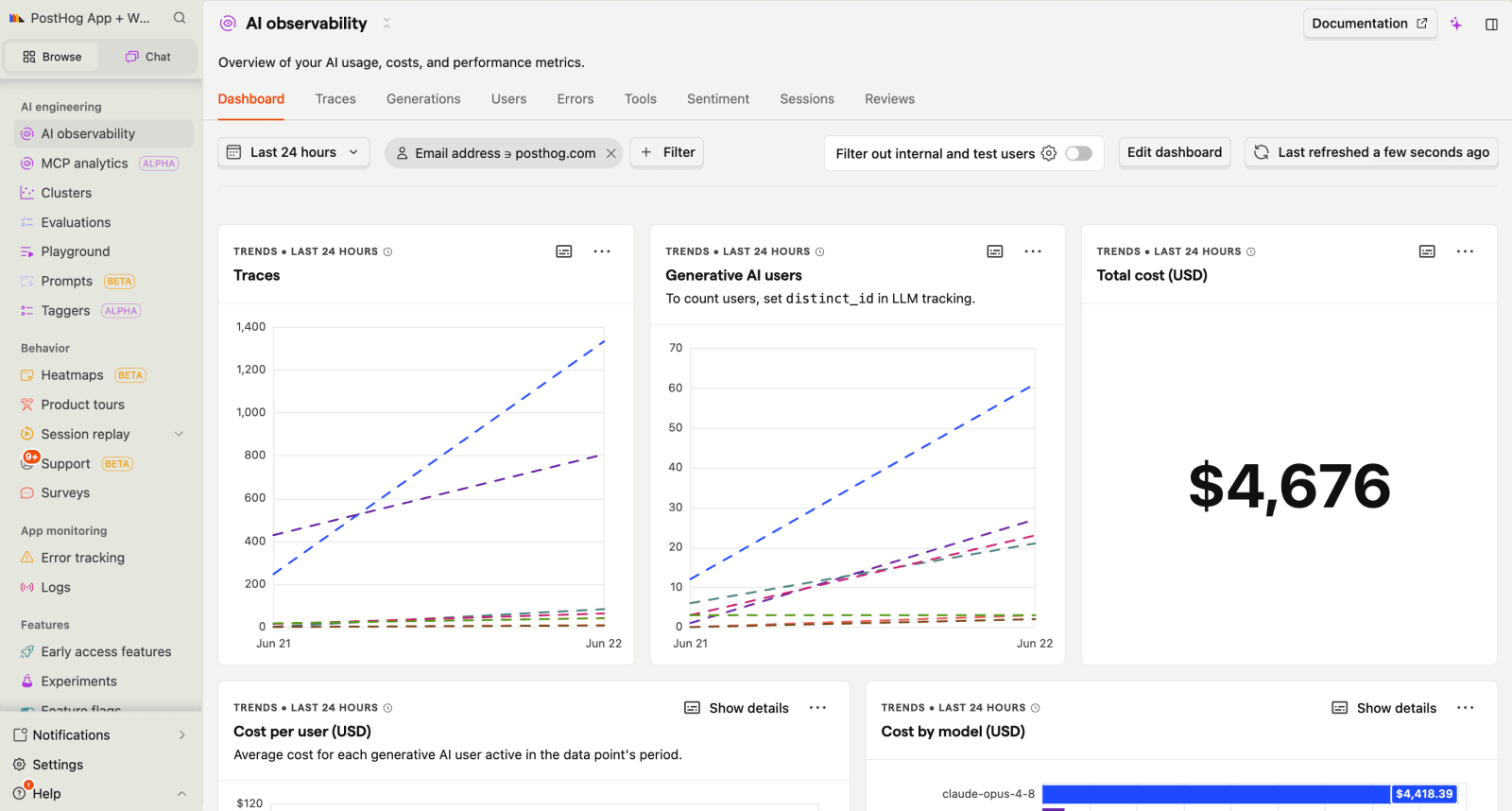1512x811 pixels.
Task: Click the Surveys sidebar icon
Action: point(27,492)
